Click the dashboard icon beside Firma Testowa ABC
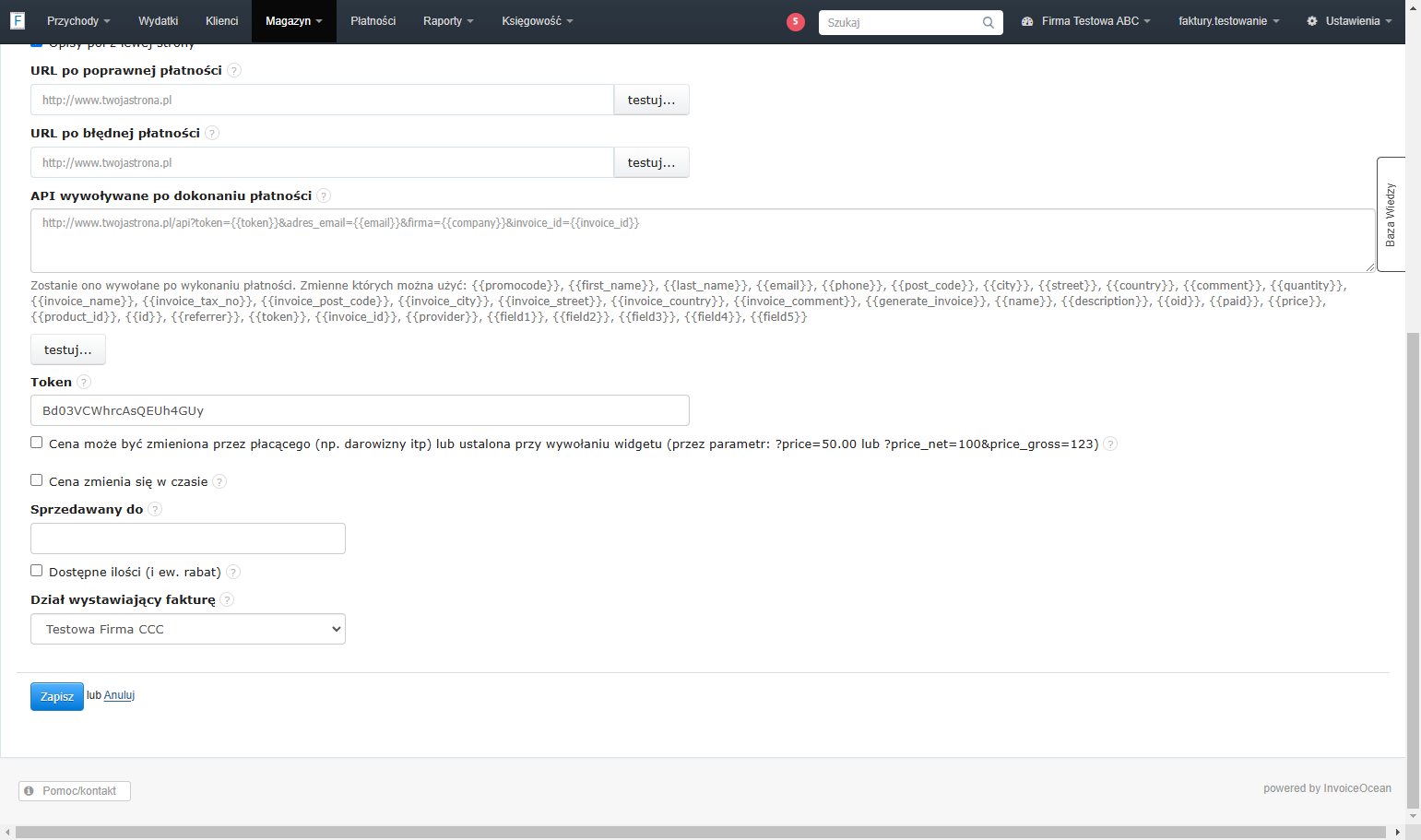Screen dimensions: 1421x840 [1027, 21]
